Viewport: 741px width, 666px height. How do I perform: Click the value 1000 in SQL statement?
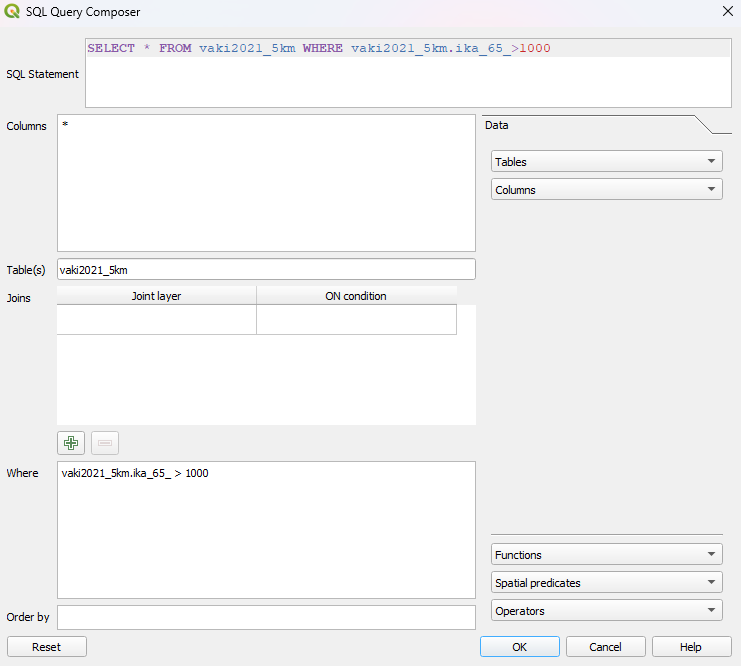pyautogui.click(x=535, y=48)
